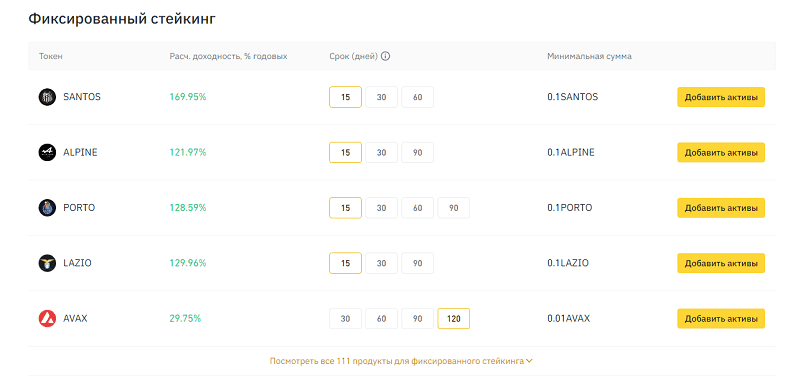
Task: Click the ALPINE token logo icon
Action: (47, 153)
